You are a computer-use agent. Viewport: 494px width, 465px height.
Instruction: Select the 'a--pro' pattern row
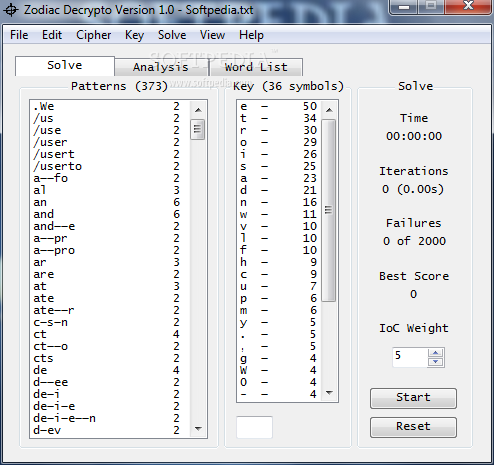(x=110, y=250)
